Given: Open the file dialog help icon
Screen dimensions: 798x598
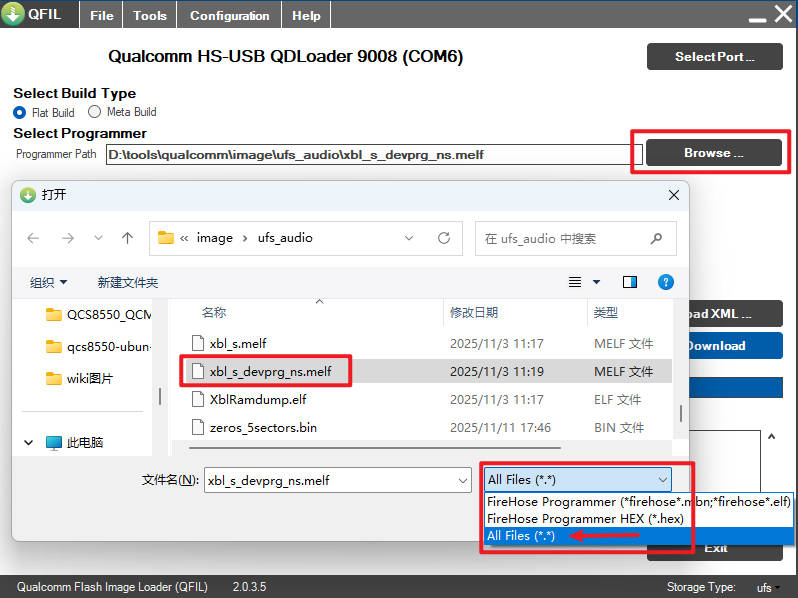Looking at the screenshot, I should (666, 283).
